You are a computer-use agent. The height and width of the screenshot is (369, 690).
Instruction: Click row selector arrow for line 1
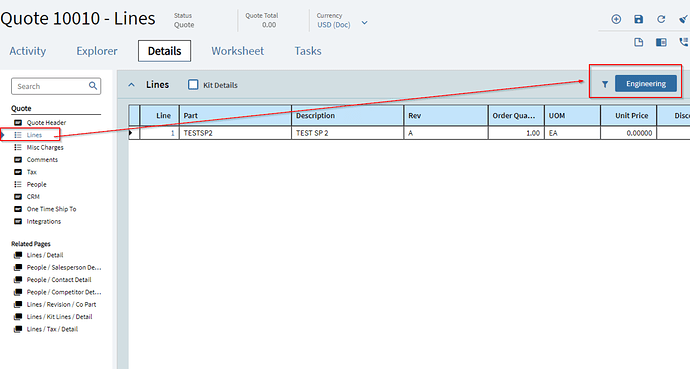tap(131, 133)
